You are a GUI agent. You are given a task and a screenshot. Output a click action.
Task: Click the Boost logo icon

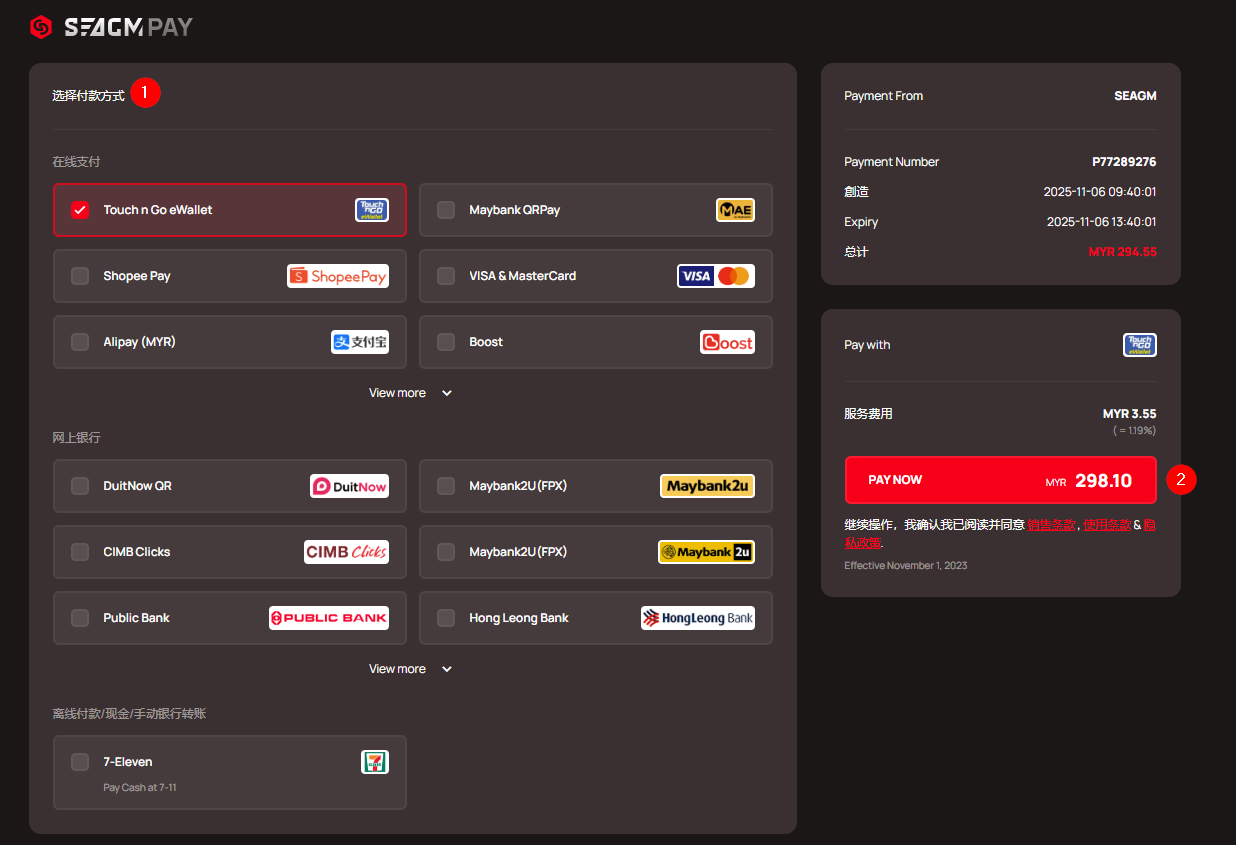coord(727,342)
